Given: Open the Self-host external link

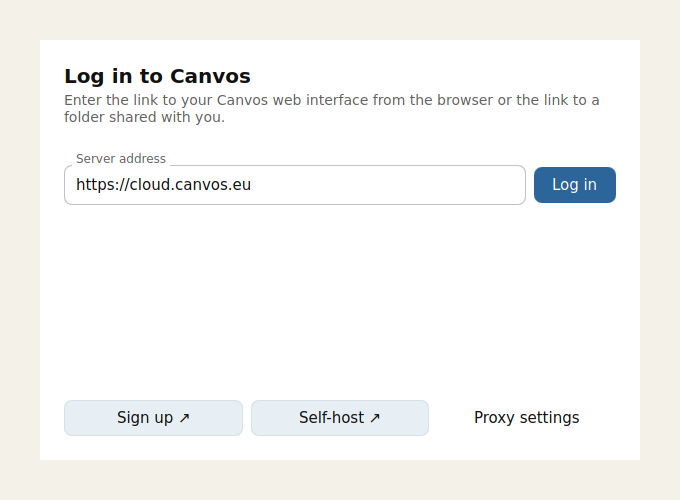Looking at the screenshot, I should coord(340,418).
